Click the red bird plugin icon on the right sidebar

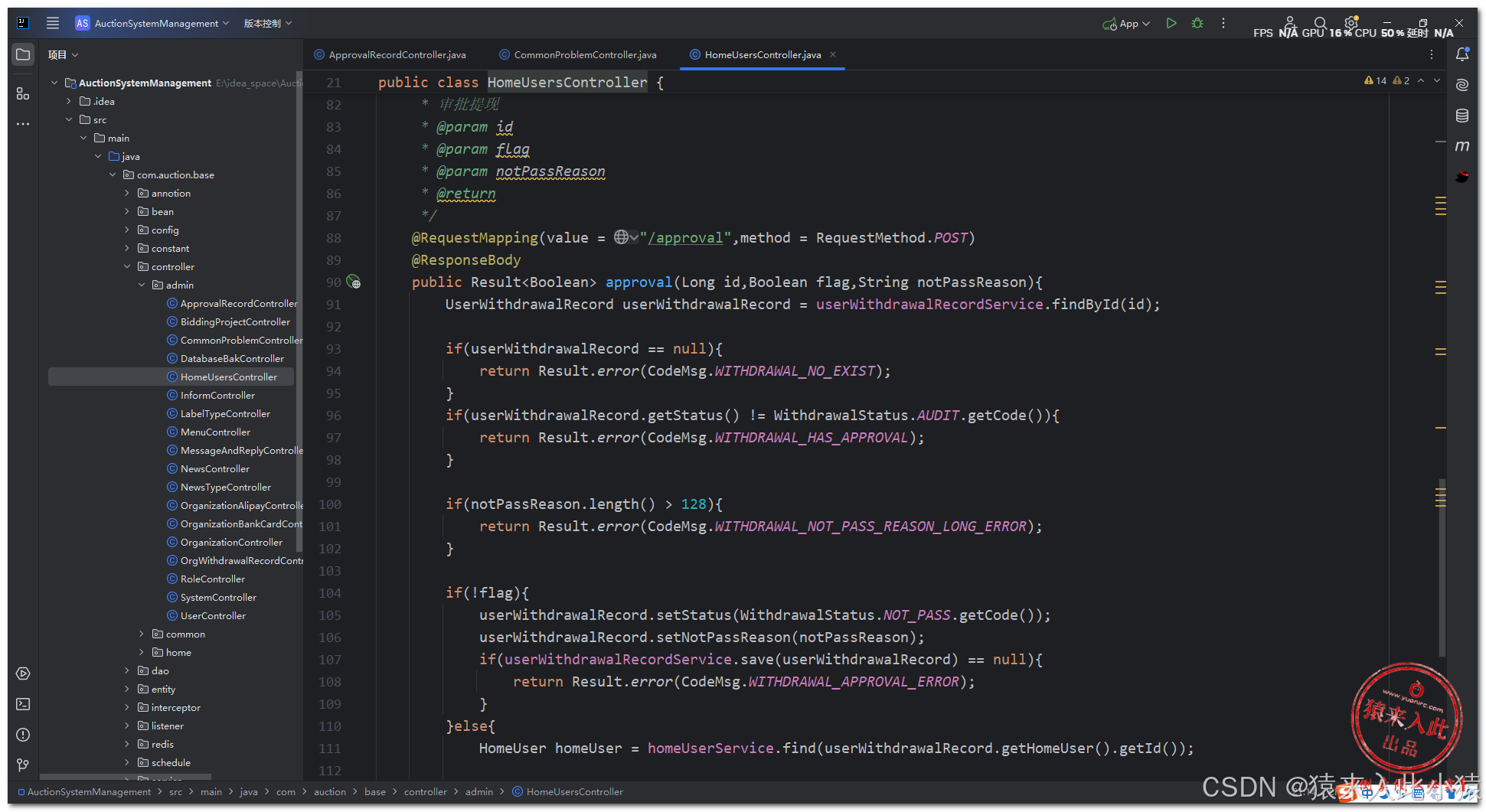pyautogui.click(x=1462, y=177)
